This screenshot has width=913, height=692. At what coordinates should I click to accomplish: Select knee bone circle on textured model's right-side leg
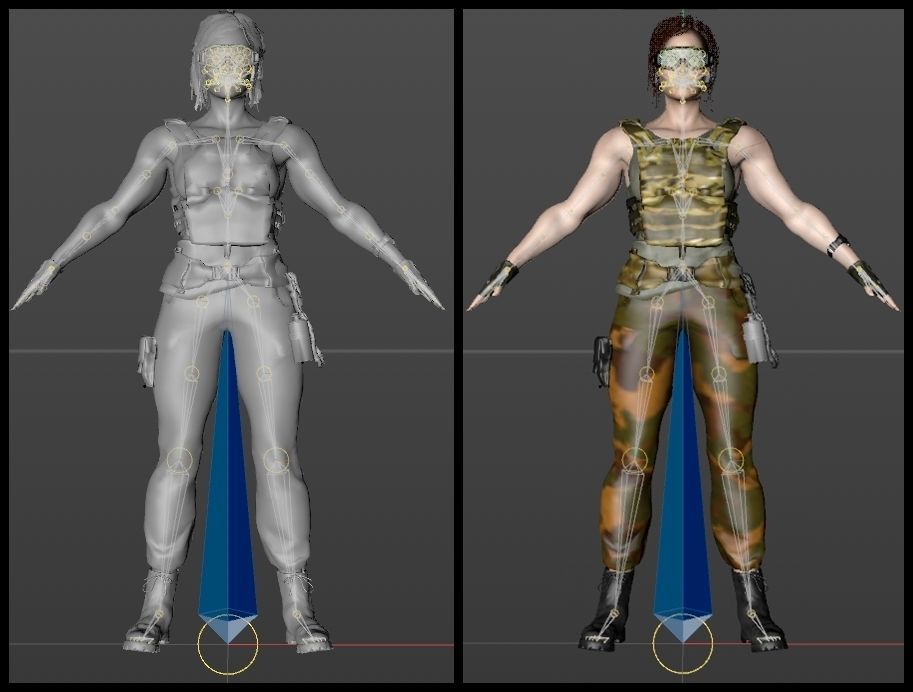731,460
